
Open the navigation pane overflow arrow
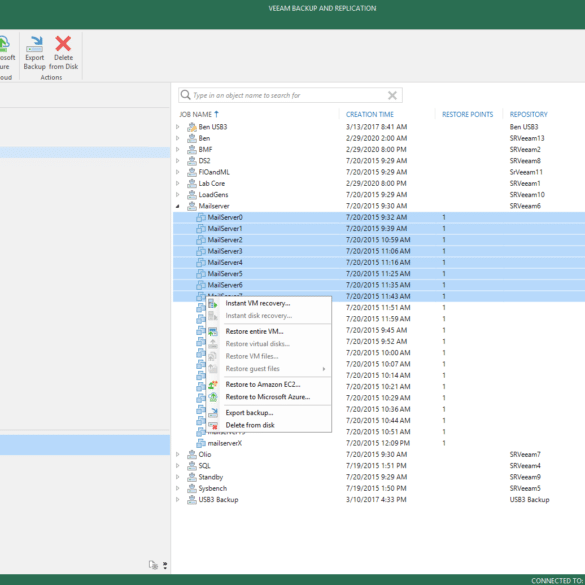point(165,565)
